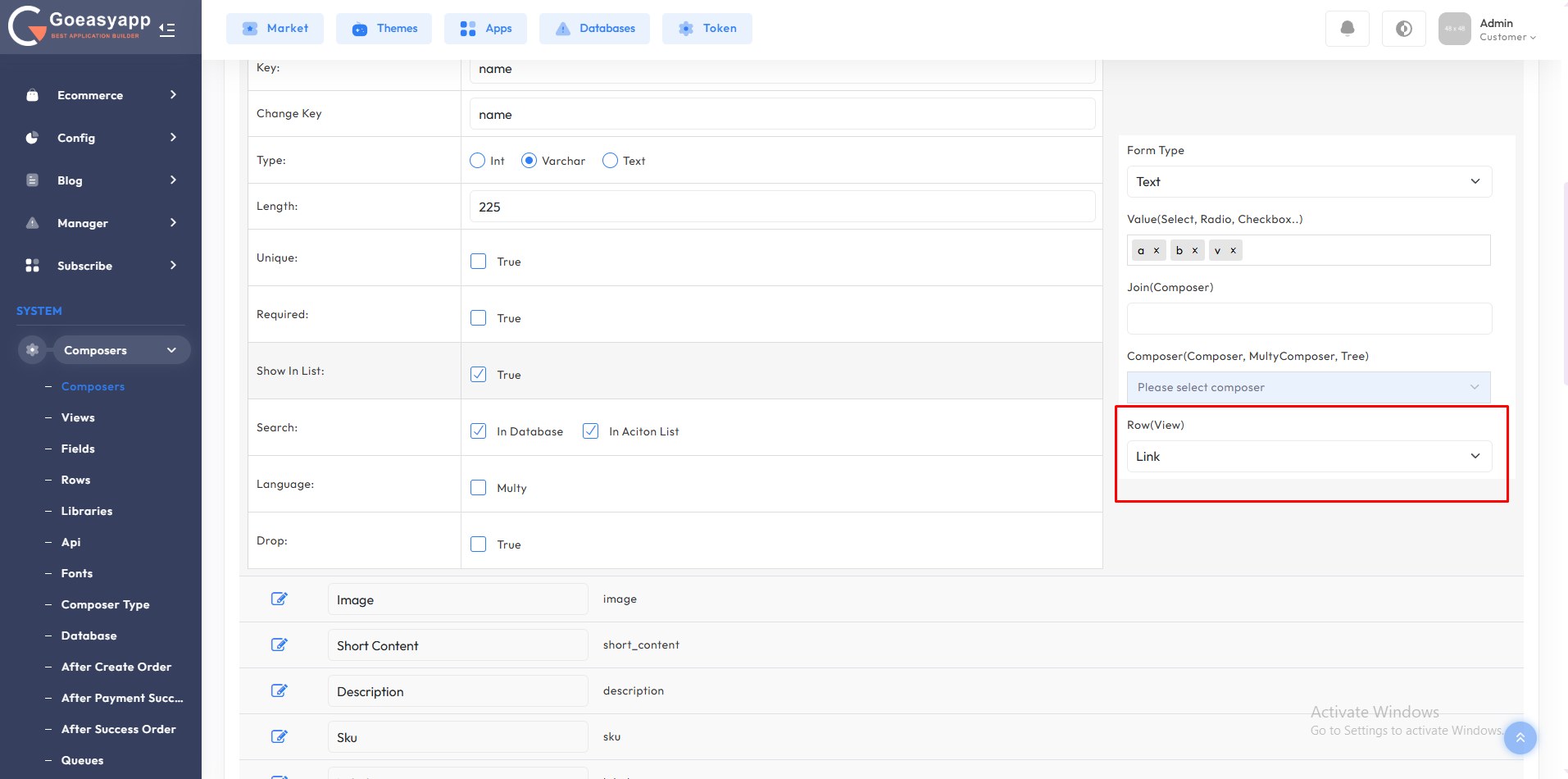Enable the Unique True checkbox

pos(479,262)
